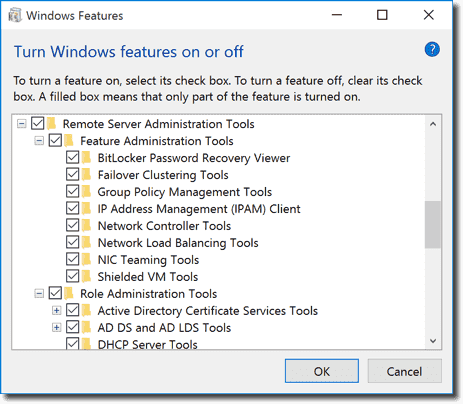Image resolution: width=463 pixels, height=404 pixels.
Task: Open the help question mark icon
Action: [432, 50]
